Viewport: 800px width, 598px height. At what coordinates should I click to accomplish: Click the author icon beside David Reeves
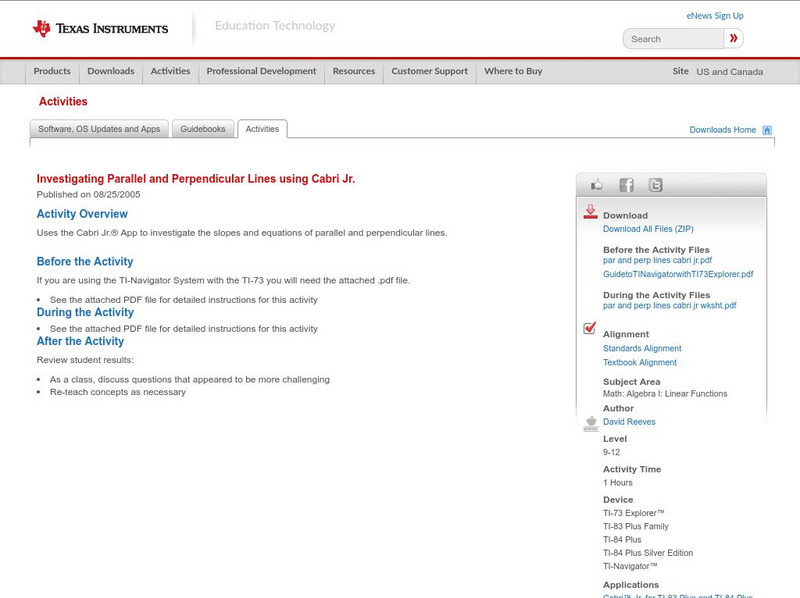pos(591,423)
